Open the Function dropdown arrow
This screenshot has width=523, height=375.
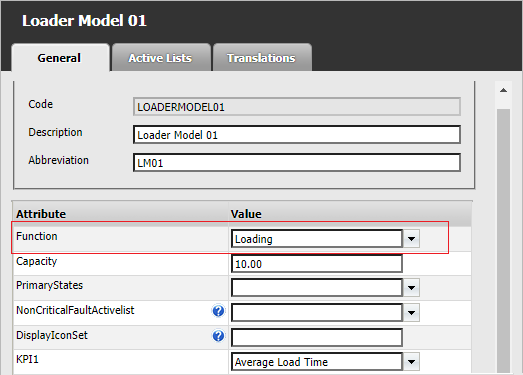pos(411,239)
